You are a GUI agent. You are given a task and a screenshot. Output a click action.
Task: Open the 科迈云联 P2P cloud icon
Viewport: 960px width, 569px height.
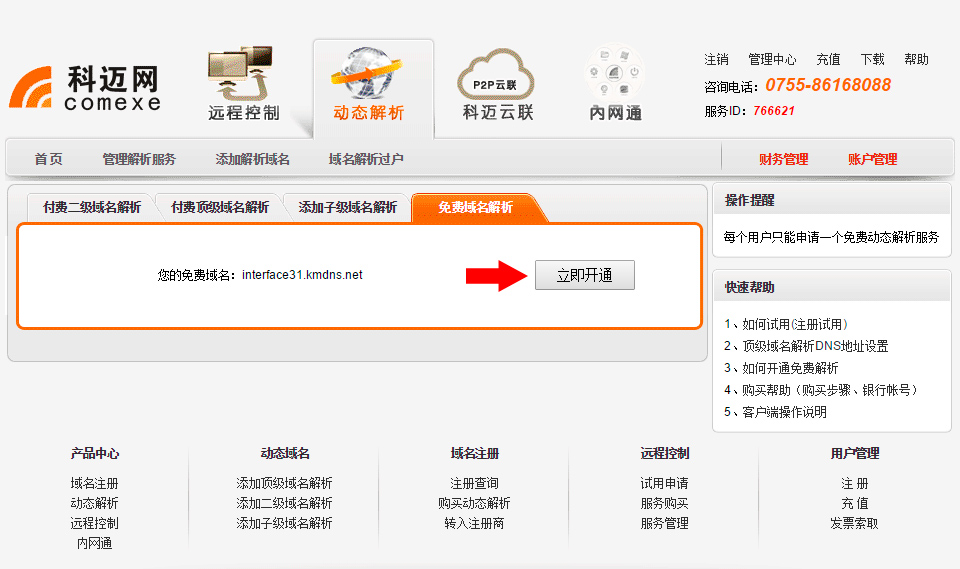(496, 75)
